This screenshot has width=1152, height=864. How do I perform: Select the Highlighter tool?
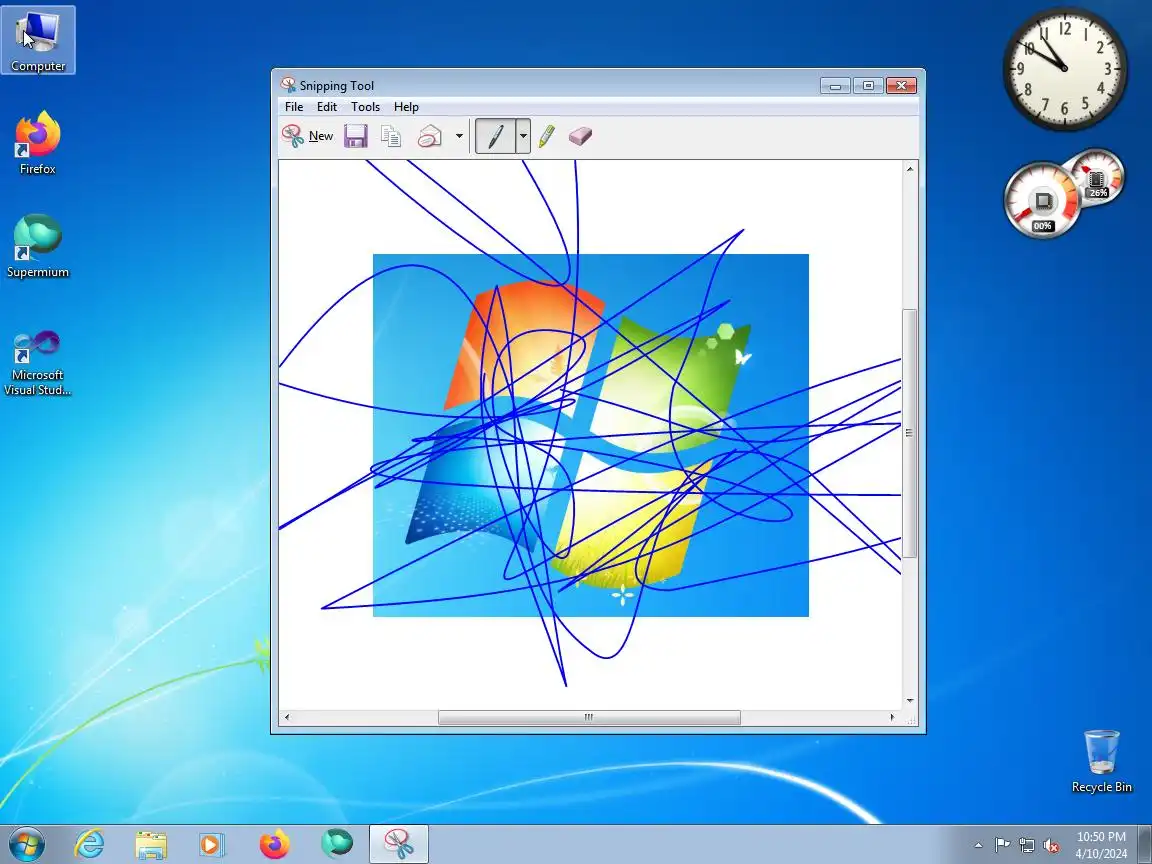point(547,136)
